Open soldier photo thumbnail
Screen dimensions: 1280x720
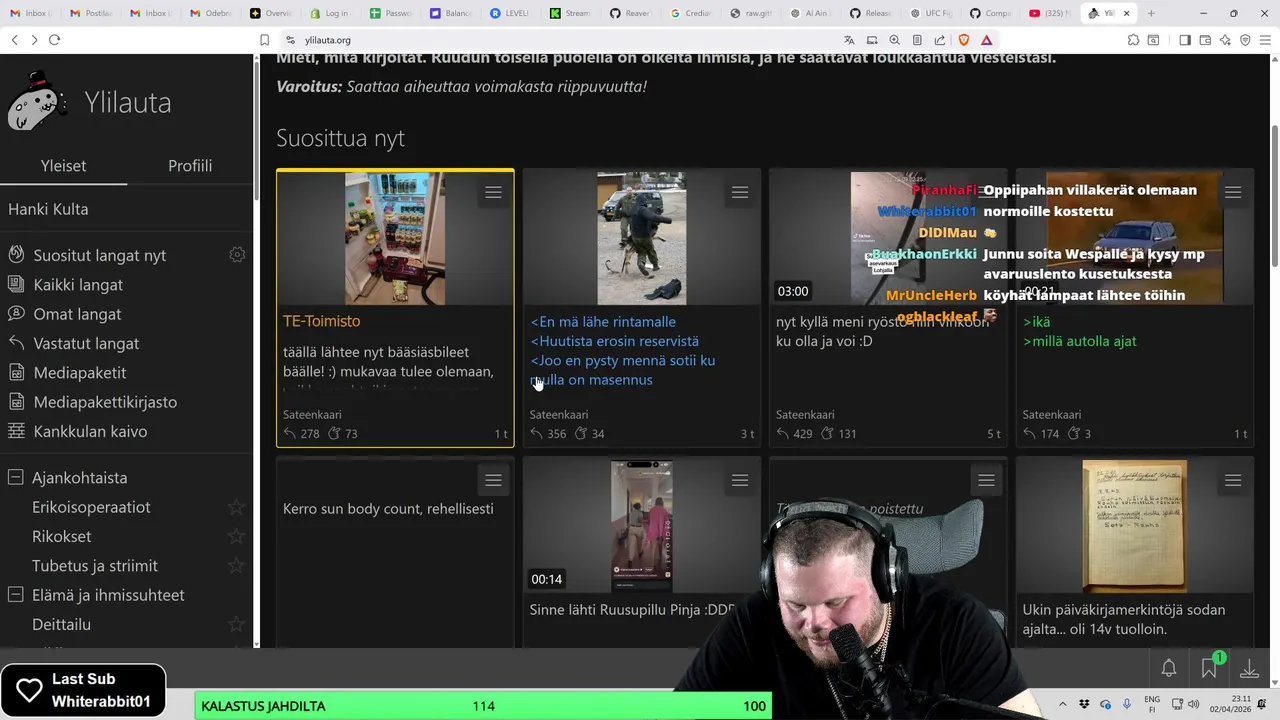coord(641,238)
